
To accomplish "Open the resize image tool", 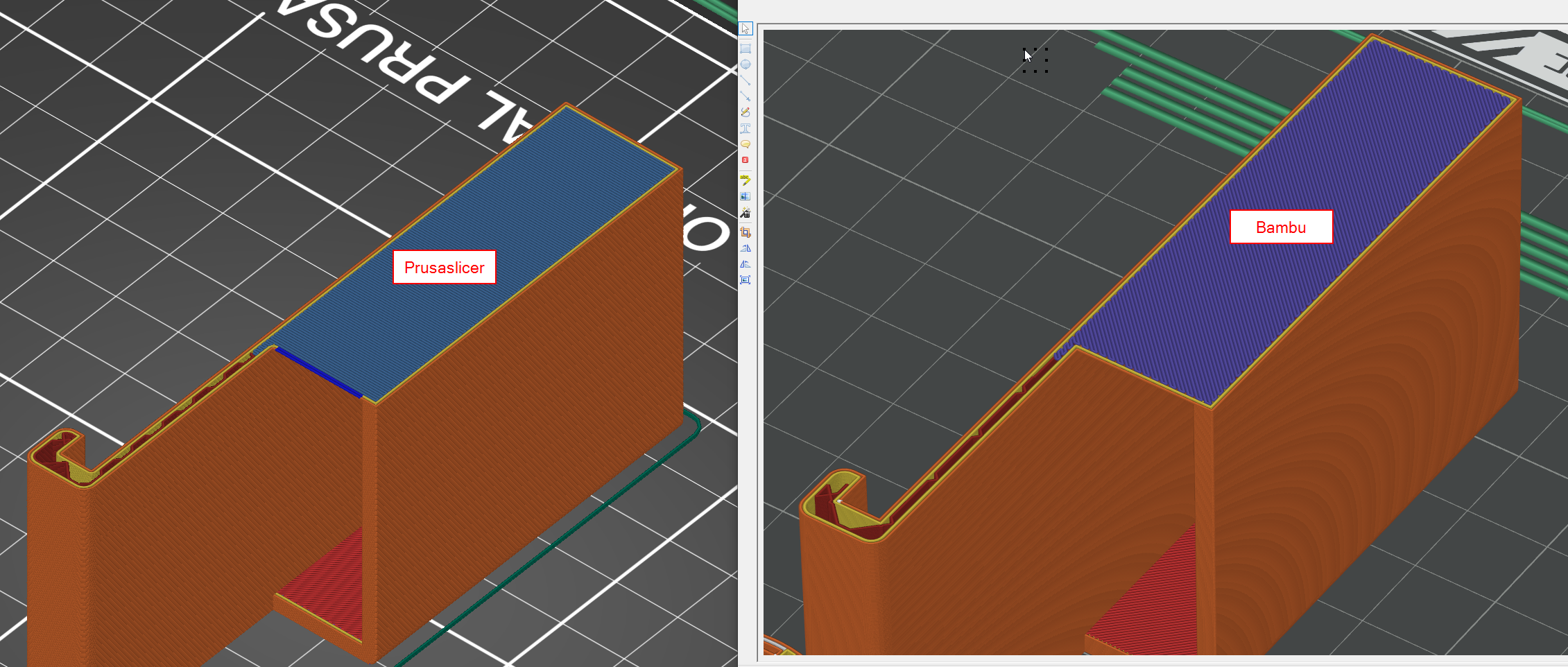I will pyautogui.click(x=746, y=280).
